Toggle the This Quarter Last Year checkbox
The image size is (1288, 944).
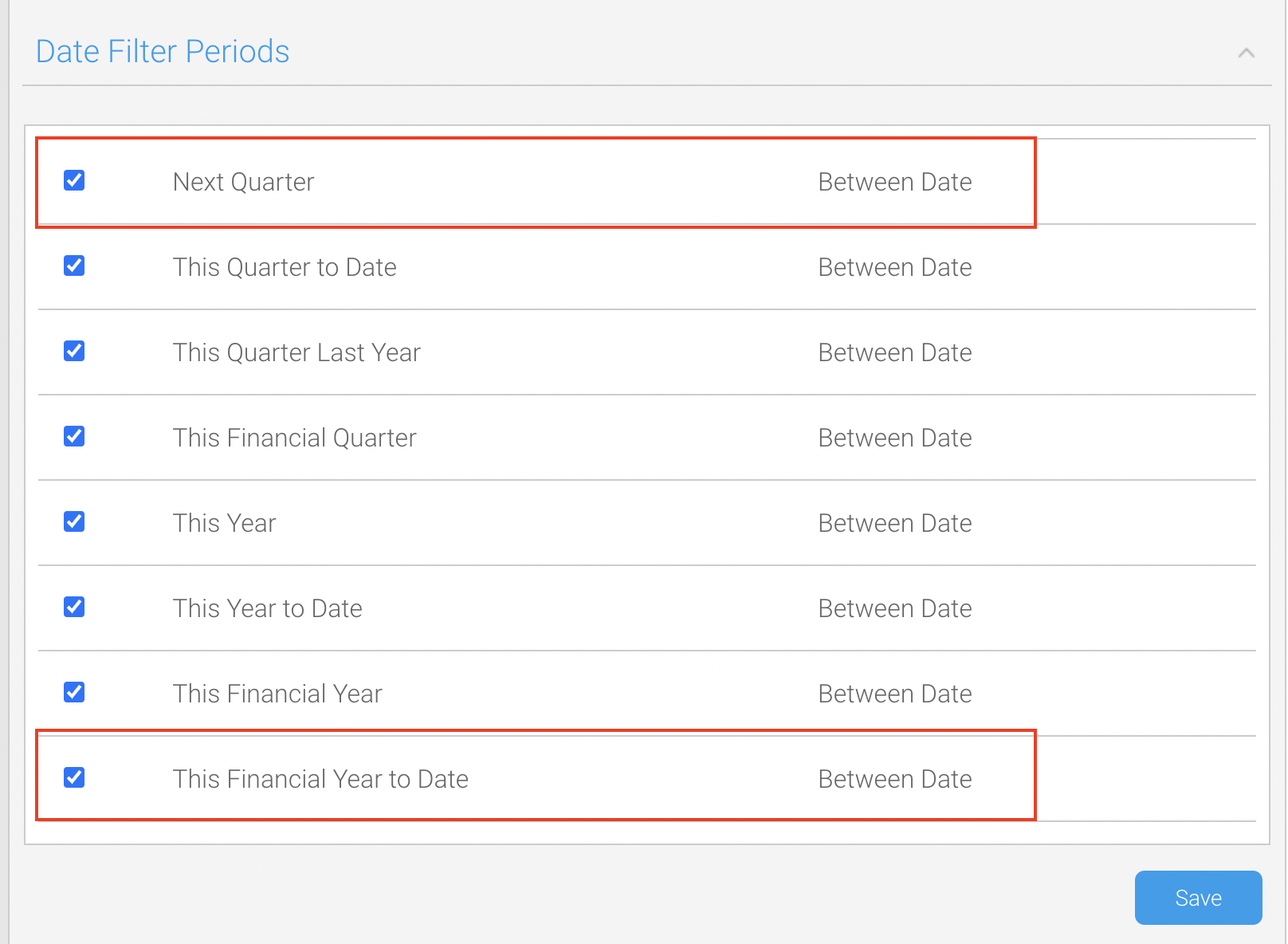[73, 352]
